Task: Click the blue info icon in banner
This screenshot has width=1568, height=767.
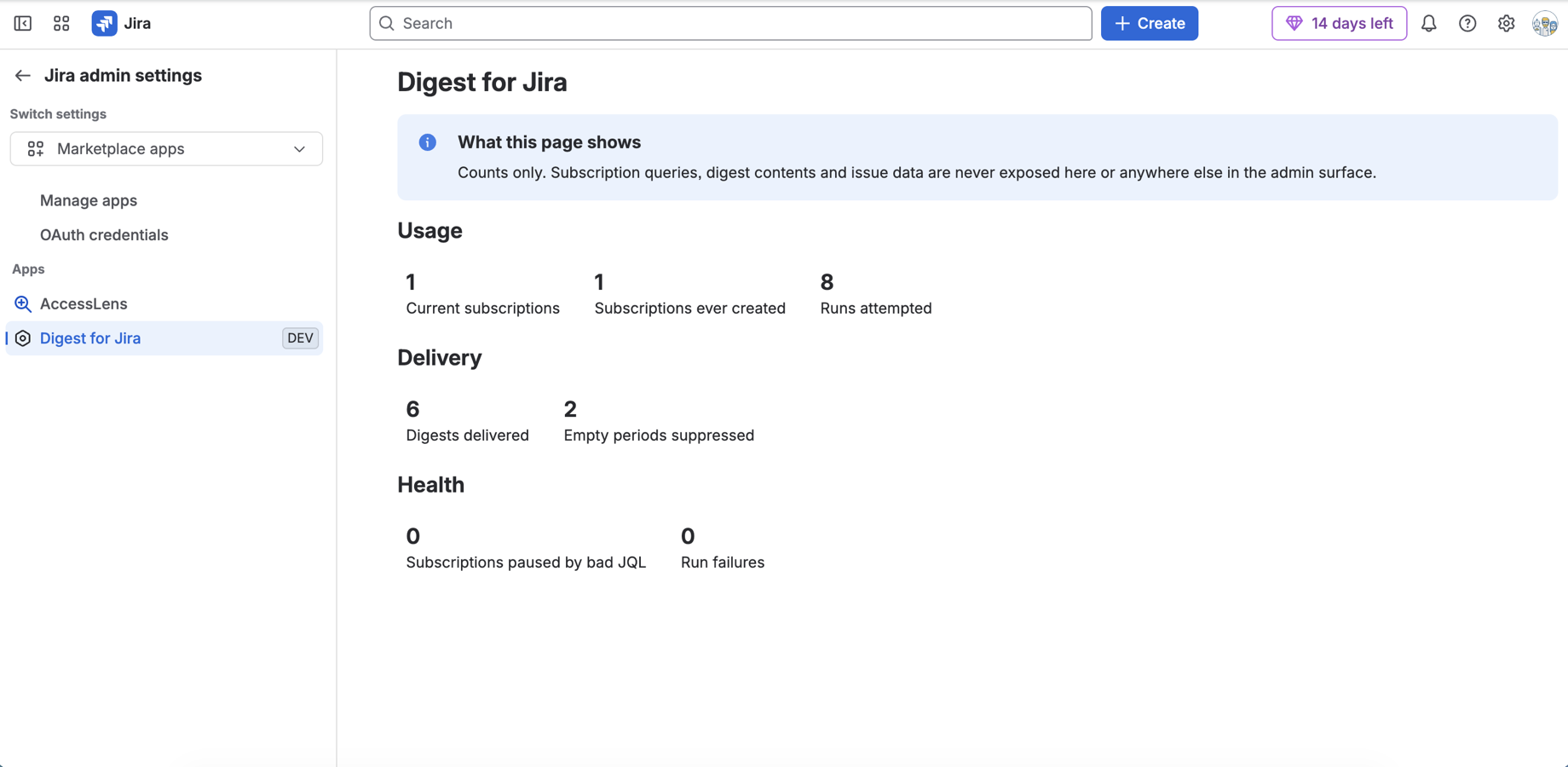Action: [x=428, y=142]
